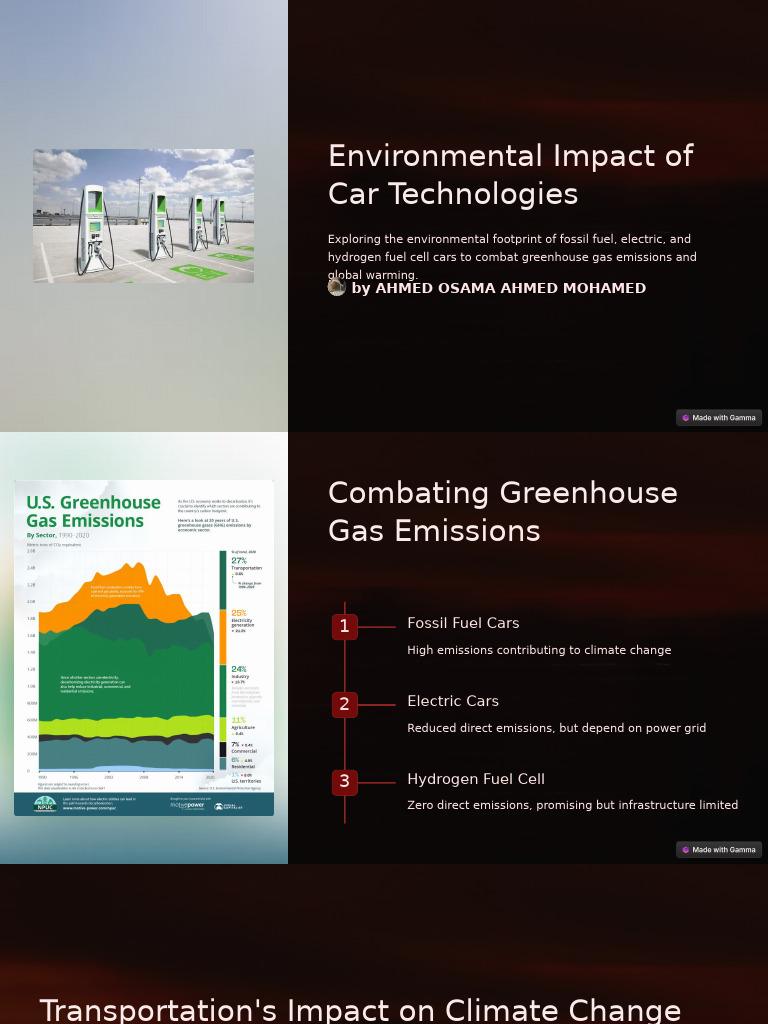Viewport: 768px width, 1024px height.
Task: Click the author avatar beside AHMED OSAMA
Action: 336,287
